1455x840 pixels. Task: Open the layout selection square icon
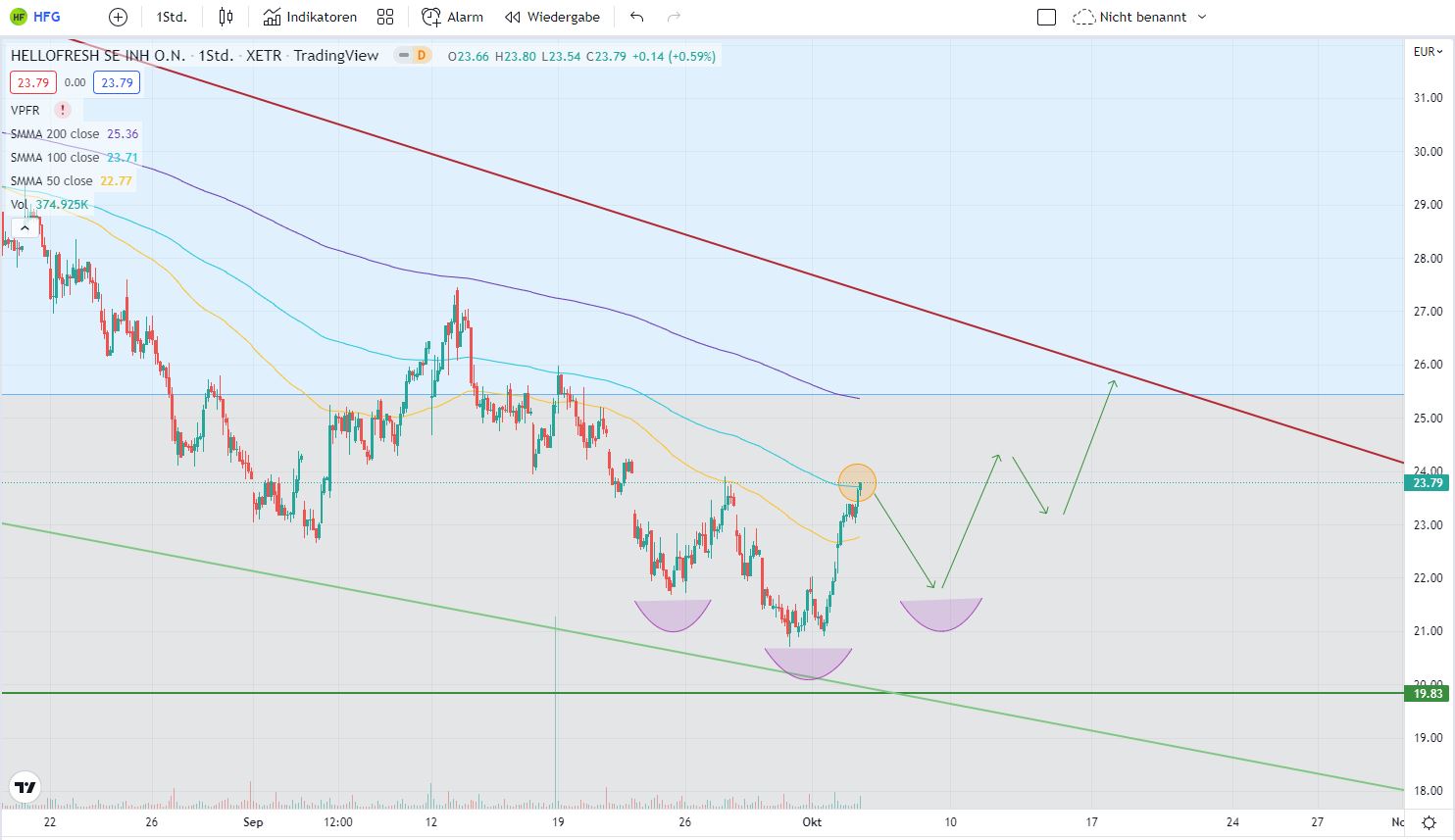click(x=1046, y=17)
